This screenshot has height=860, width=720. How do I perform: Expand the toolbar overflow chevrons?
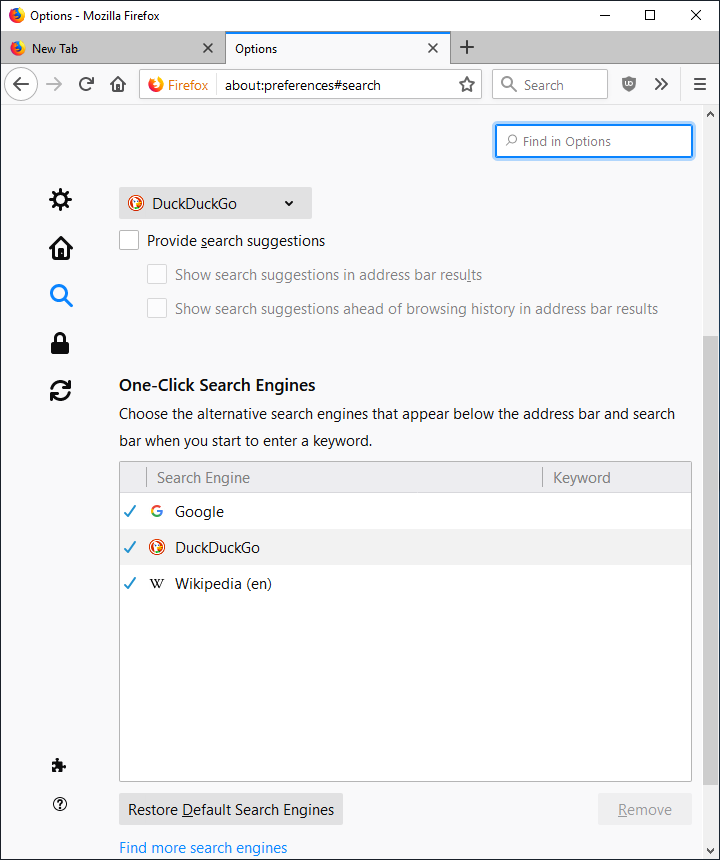661,84
